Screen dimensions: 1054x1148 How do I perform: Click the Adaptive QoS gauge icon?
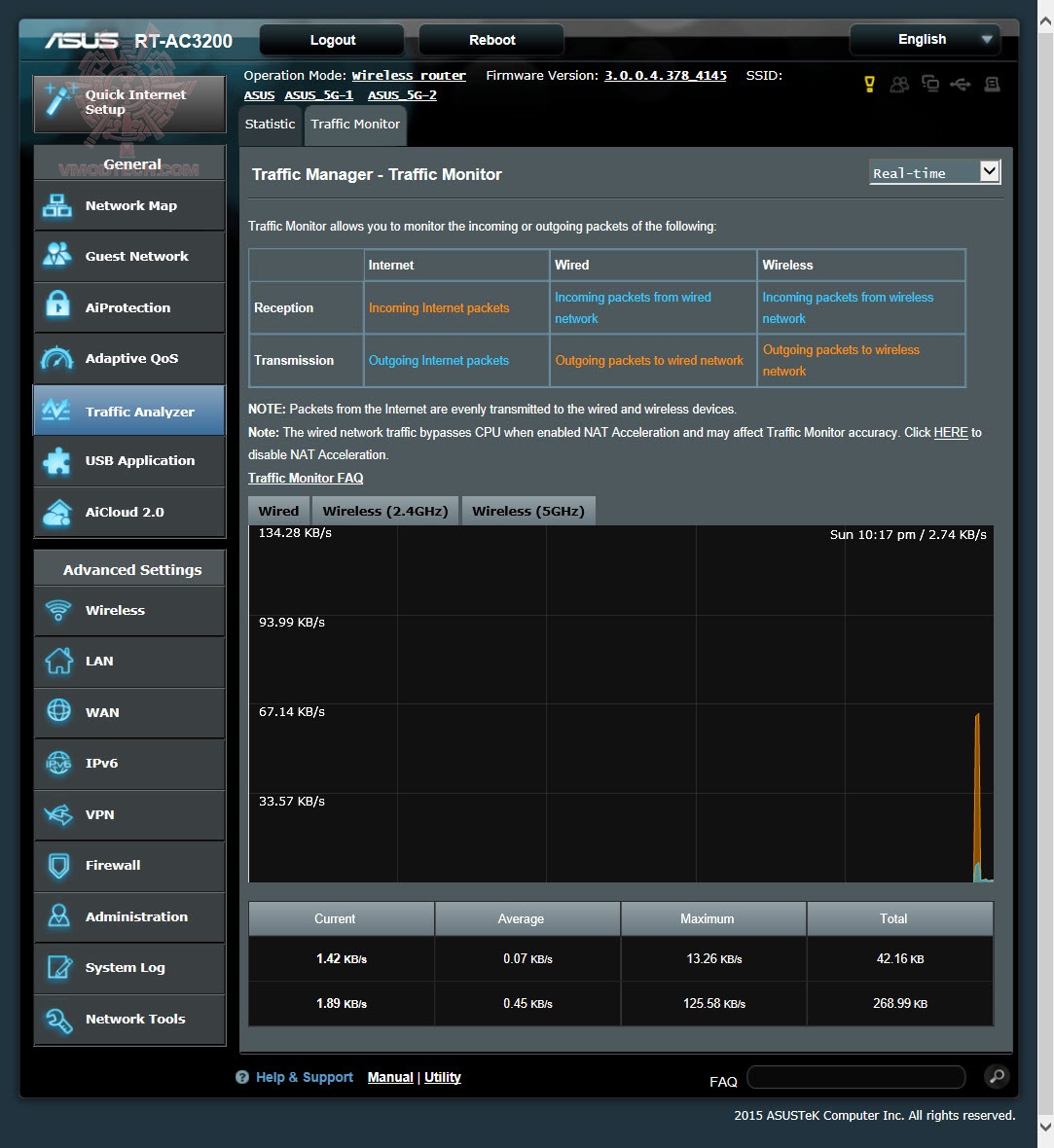[x=57, y=358]
